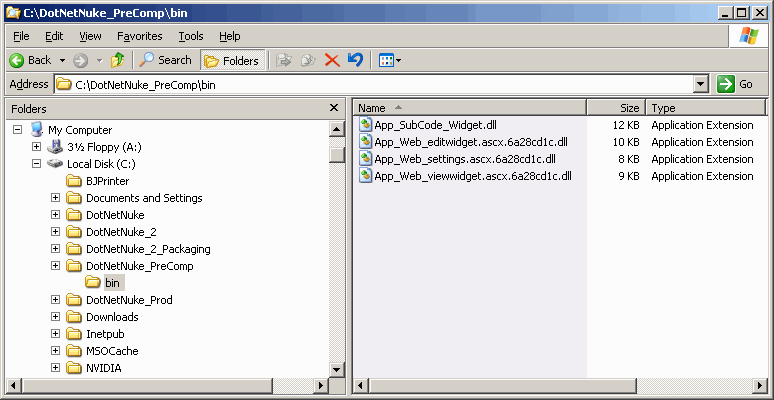Collapse the My Computer node
Image resolution: width=774 pixels, height=400 pixels.
click(x=17, y=130)
